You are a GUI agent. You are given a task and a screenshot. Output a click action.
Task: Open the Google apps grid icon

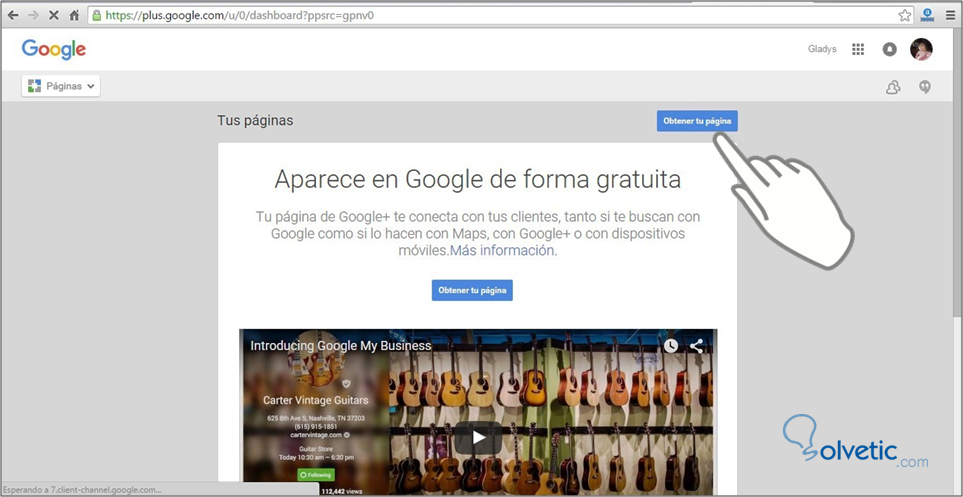[858, 49]
